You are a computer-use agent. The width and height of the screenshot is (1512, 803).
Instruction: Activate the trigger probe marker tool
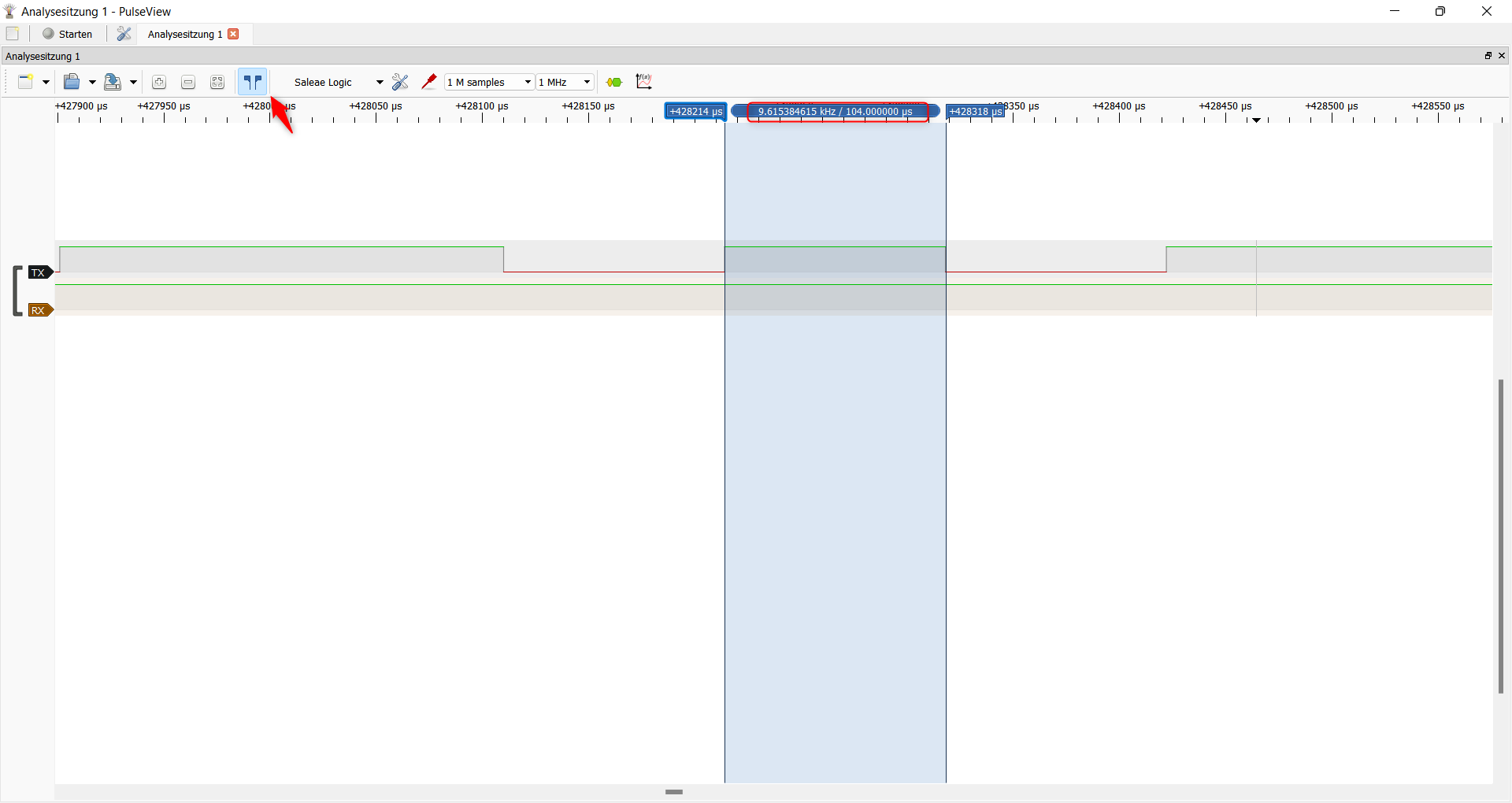coord(429,81)
